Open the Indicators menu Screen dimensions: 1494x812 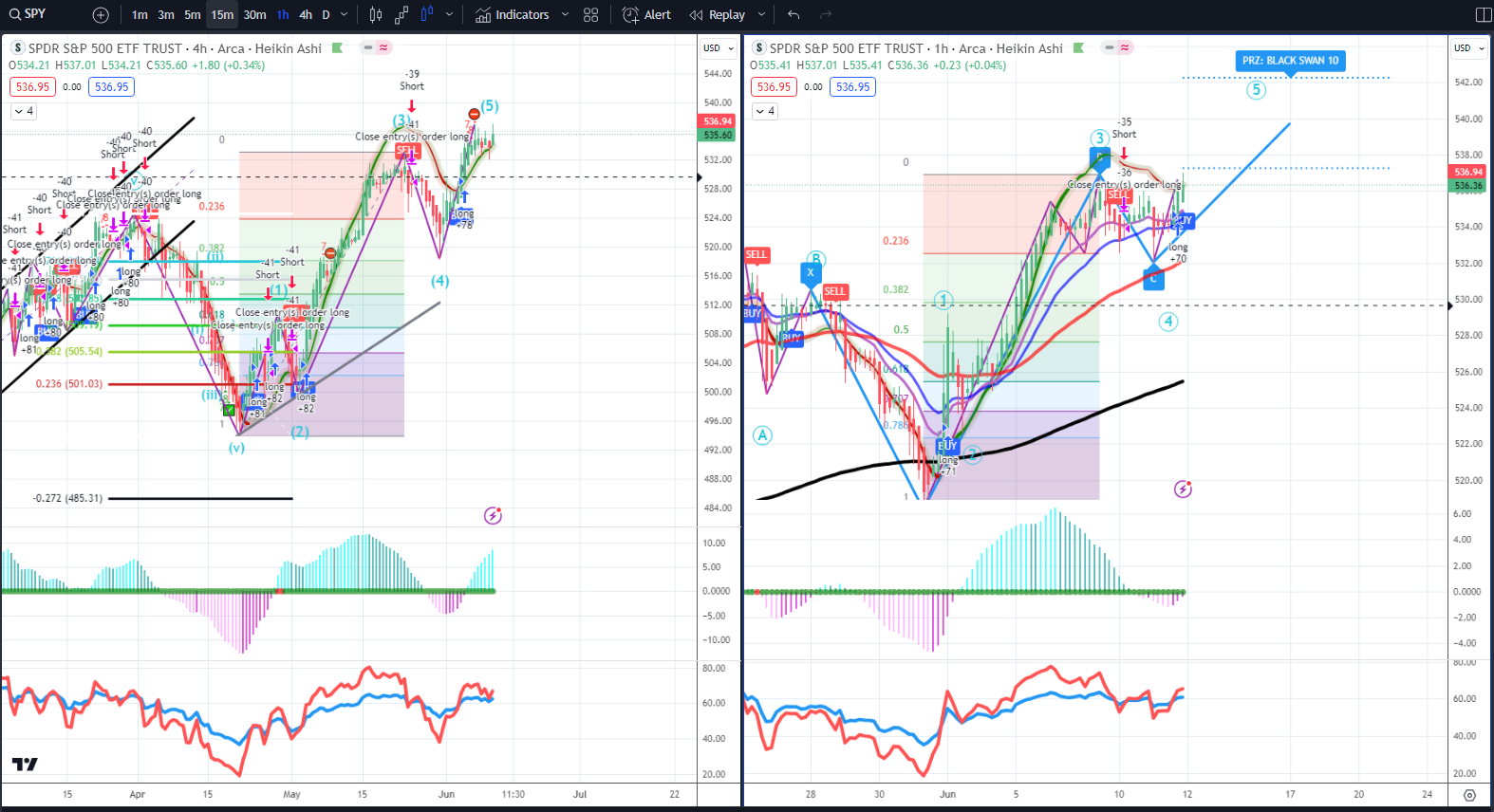[513, 15]
